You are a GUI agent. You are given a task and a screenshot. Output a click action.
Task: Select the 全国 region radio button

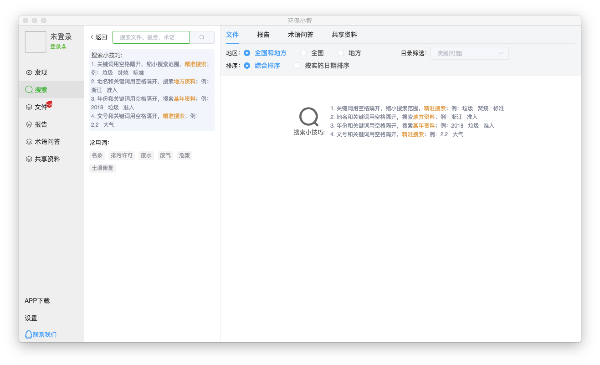coord(304,53)
